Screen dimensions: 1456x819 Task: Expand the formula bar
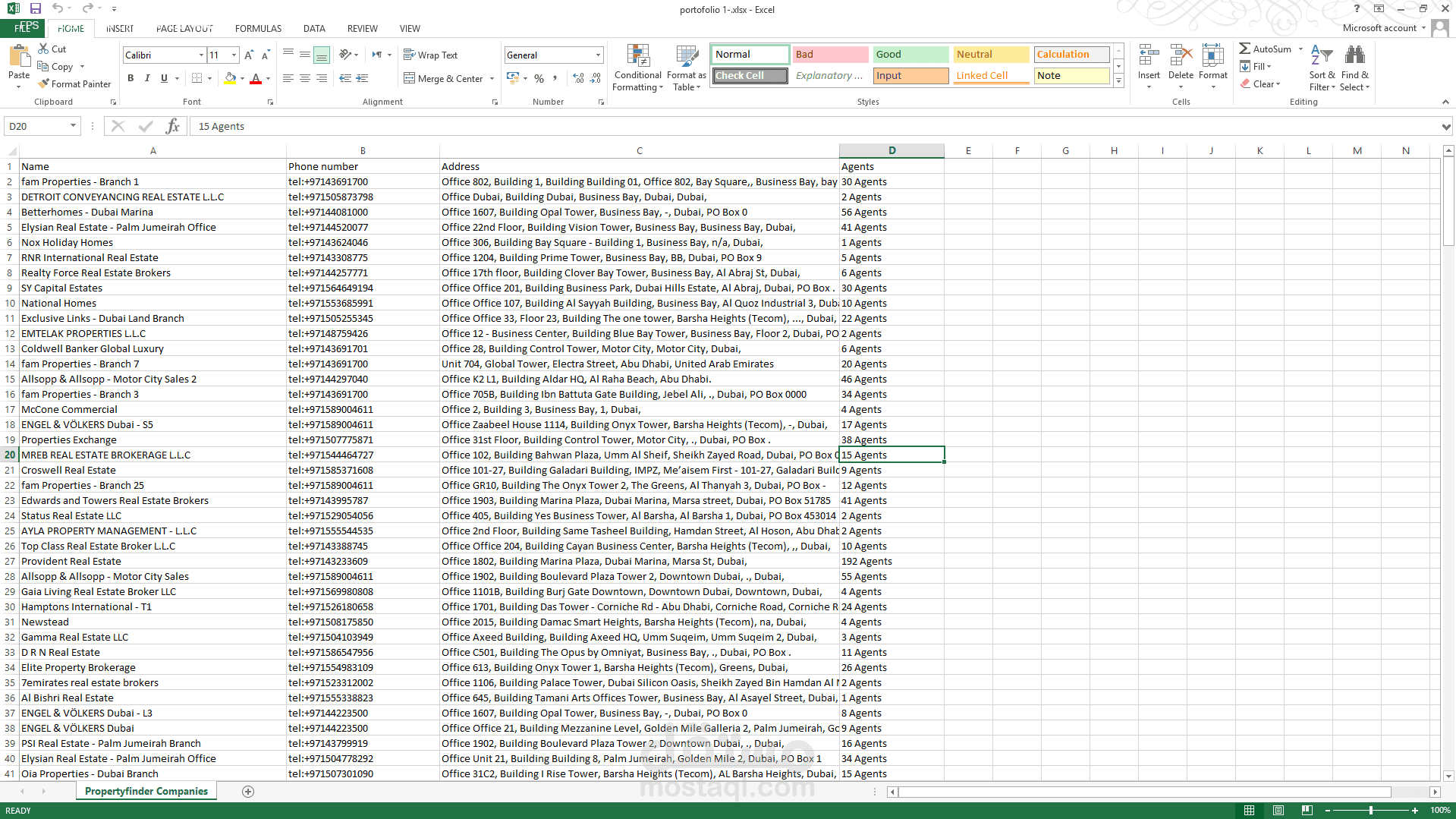point(1446,126)
